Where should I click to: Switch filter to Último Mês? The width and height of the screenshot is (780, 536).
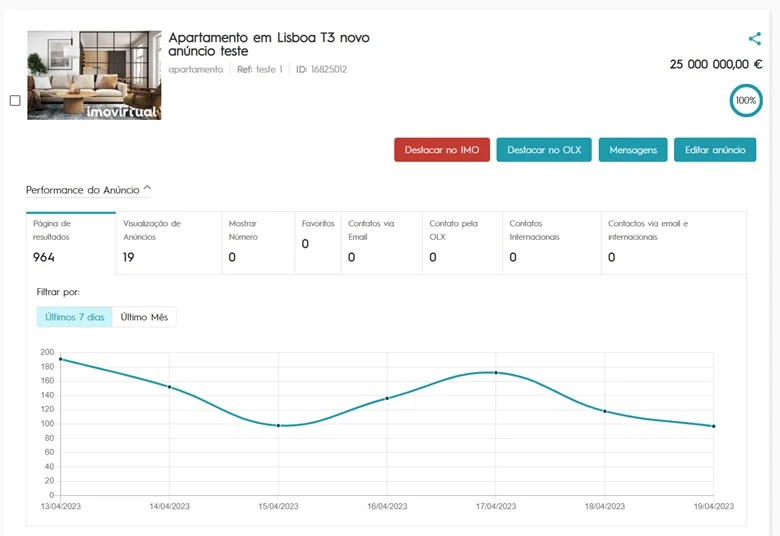click(x=144, y=317)
